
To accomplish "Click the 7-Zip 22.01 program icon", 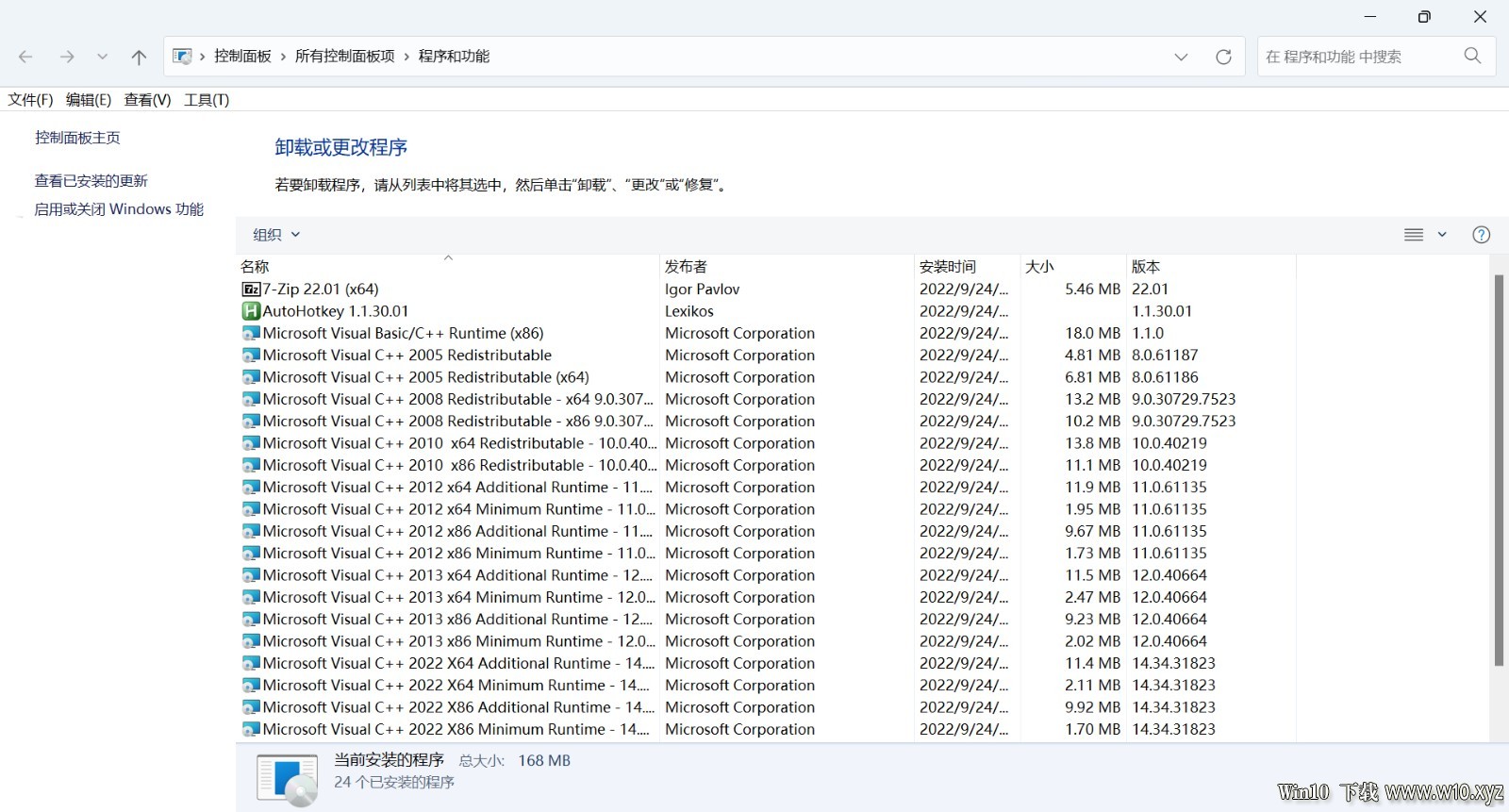I will pyautogui.click(x=251, y=290).
